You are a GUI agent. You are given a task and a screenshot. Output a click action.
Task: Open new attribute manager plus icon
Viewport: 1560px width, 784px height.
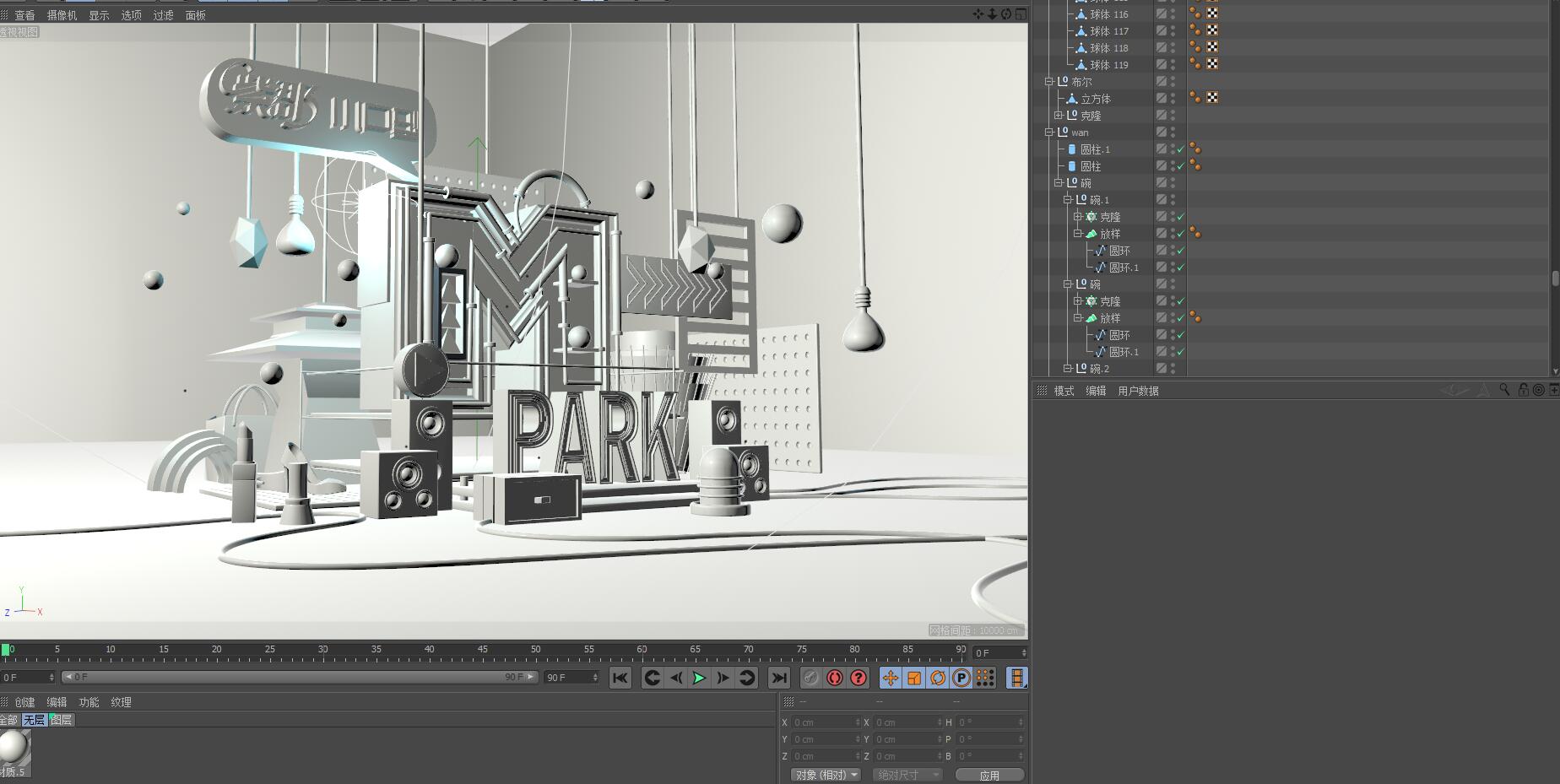point(1553,390)
